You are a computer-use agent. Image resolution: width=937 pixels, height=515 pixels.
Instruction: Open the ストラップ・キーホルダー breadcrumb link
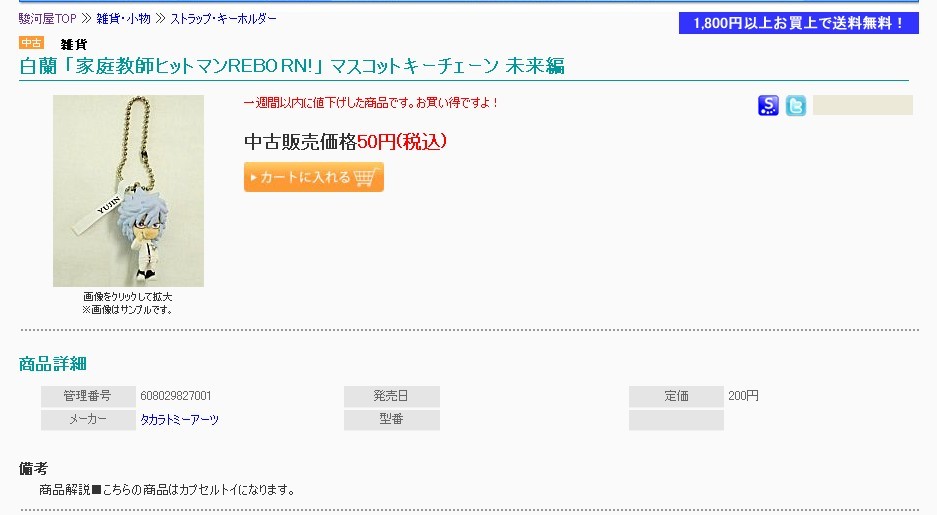pyautogui.click(x=223, y=19)
